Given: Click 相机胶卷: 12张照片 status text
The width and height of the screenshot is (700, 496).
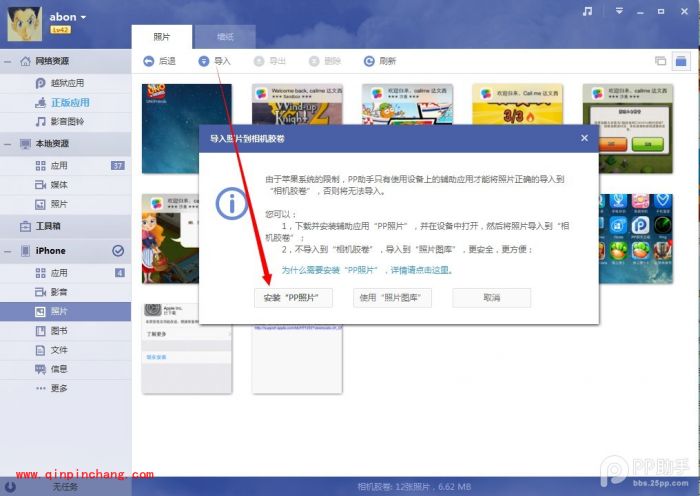Looking at the screenshot, I should (x=414, y=487).
